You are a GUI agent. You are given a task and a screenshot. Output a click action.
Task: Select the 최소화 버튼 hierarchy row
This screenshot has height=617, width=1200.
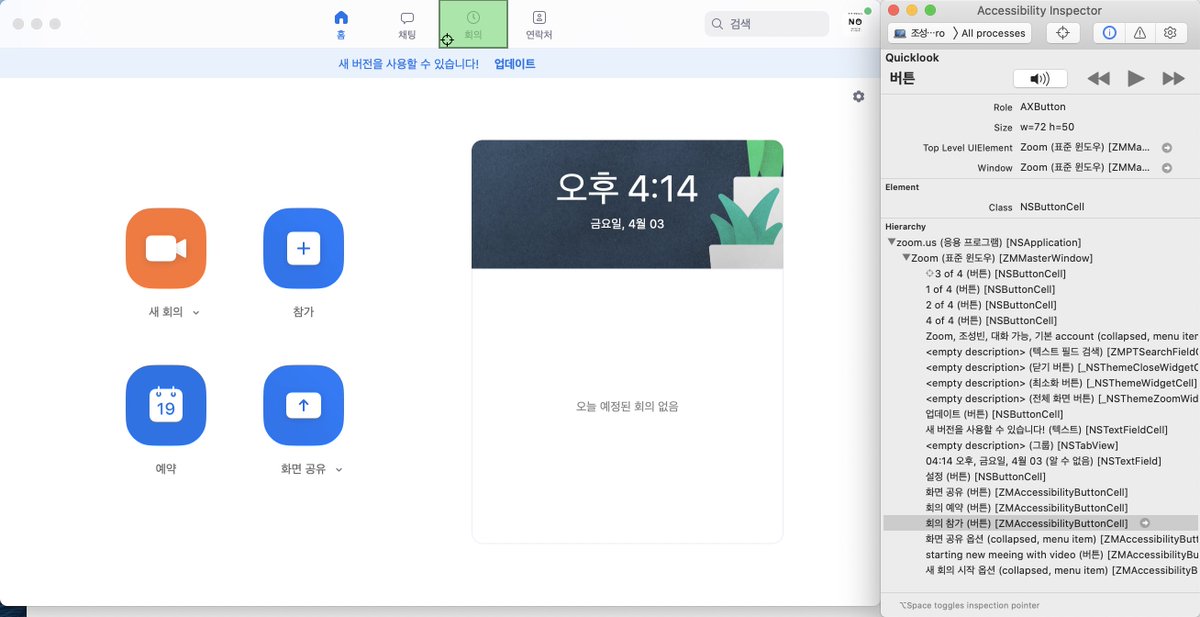coord(1041,383)
